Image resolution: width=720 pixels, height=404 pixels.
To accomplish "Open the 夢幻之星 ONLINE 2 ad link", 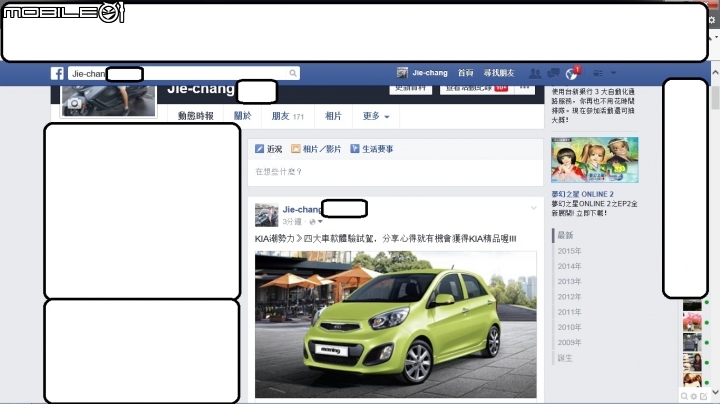I will [x=582, y=194].
